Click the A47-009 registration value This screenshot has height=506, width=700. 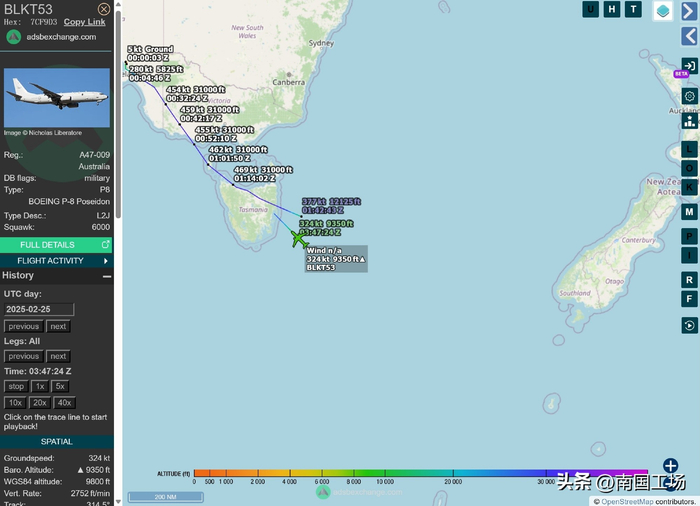[95, 155]
